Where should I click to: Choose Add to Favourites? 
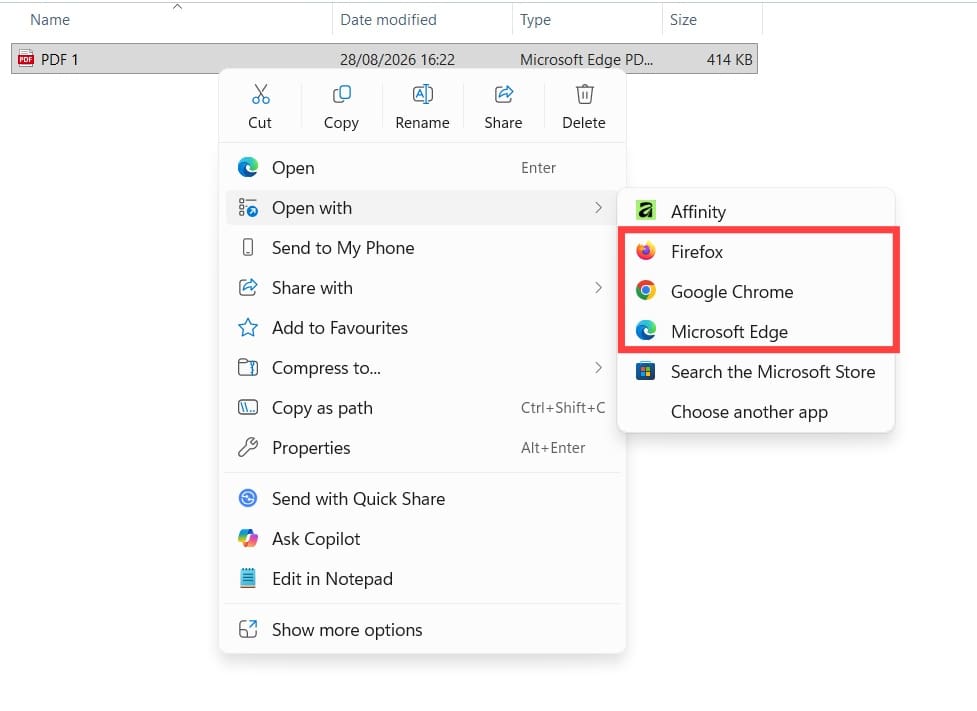(422, 327)
